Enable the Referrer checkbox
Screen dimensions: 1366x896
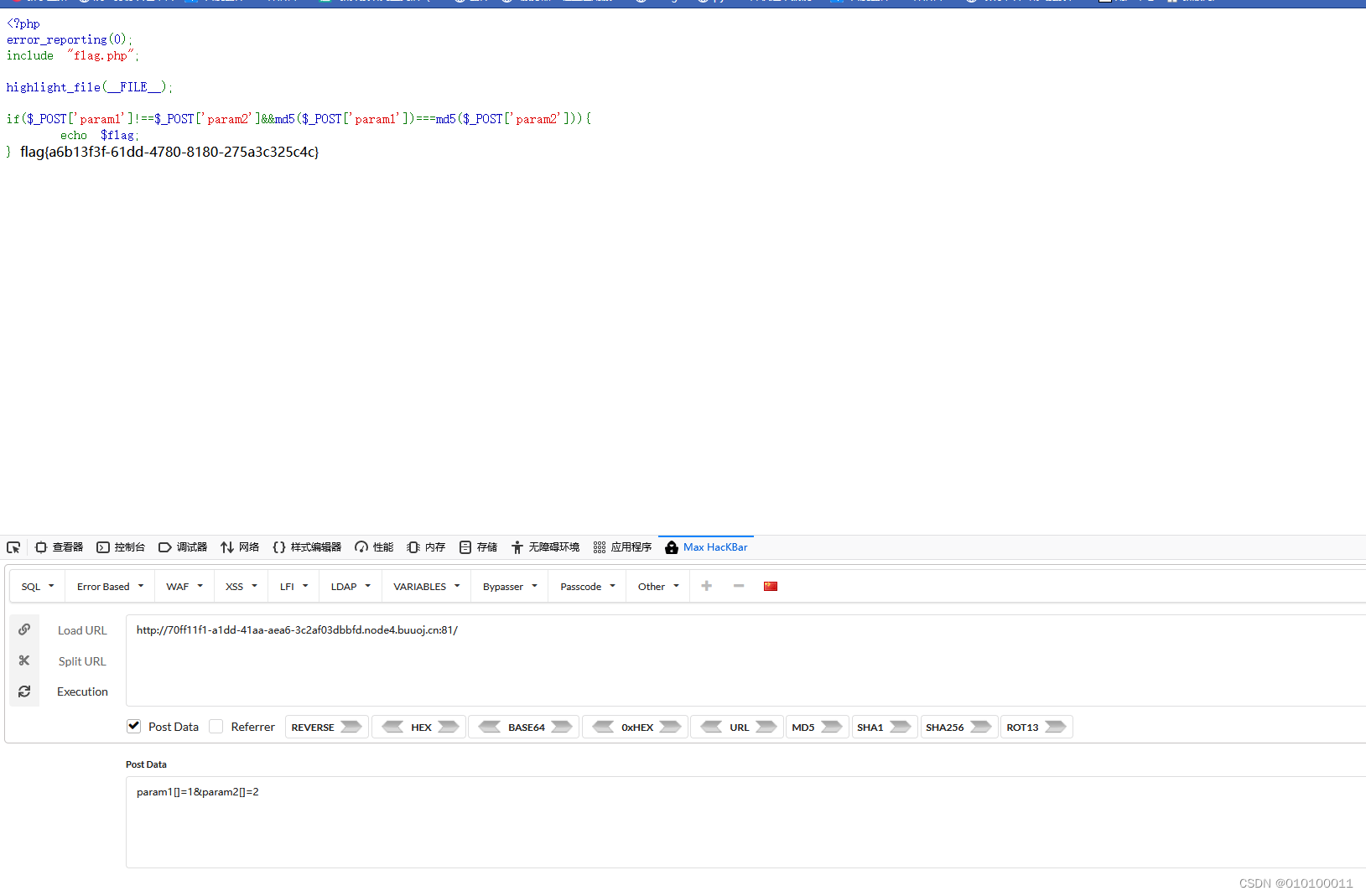(216, 726)
